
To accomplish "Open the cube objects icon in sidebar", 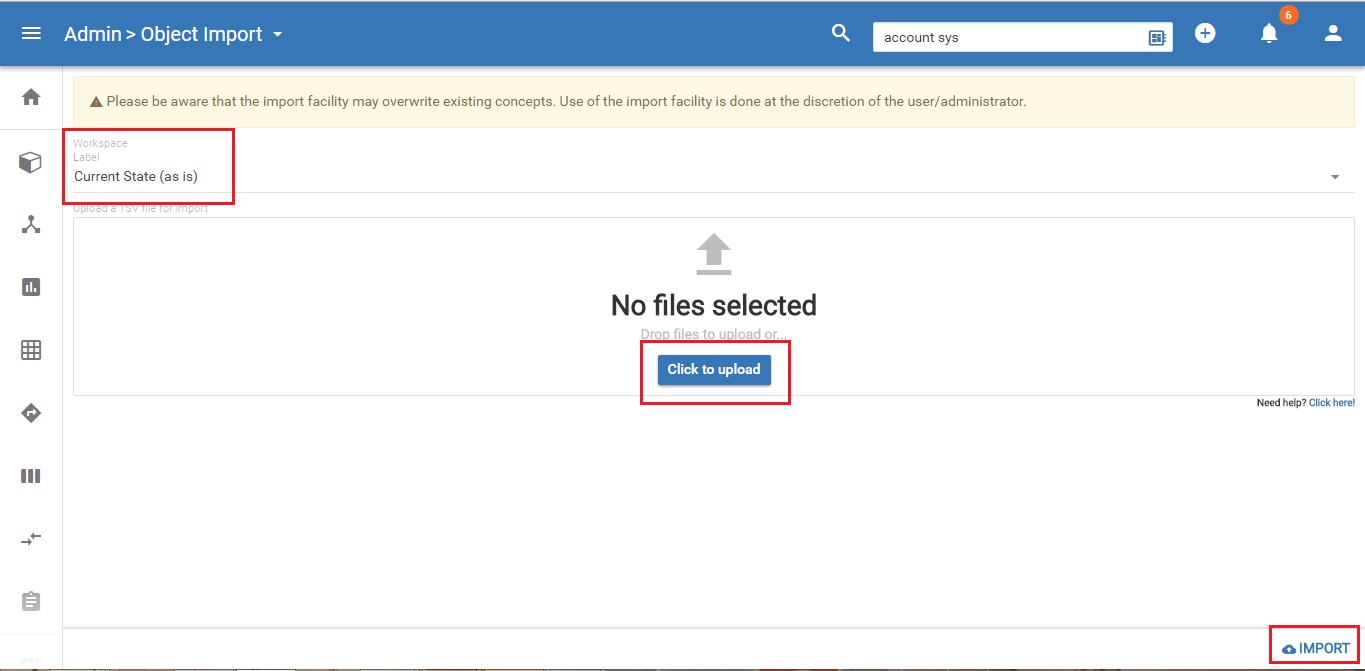I will pos(31,162).
